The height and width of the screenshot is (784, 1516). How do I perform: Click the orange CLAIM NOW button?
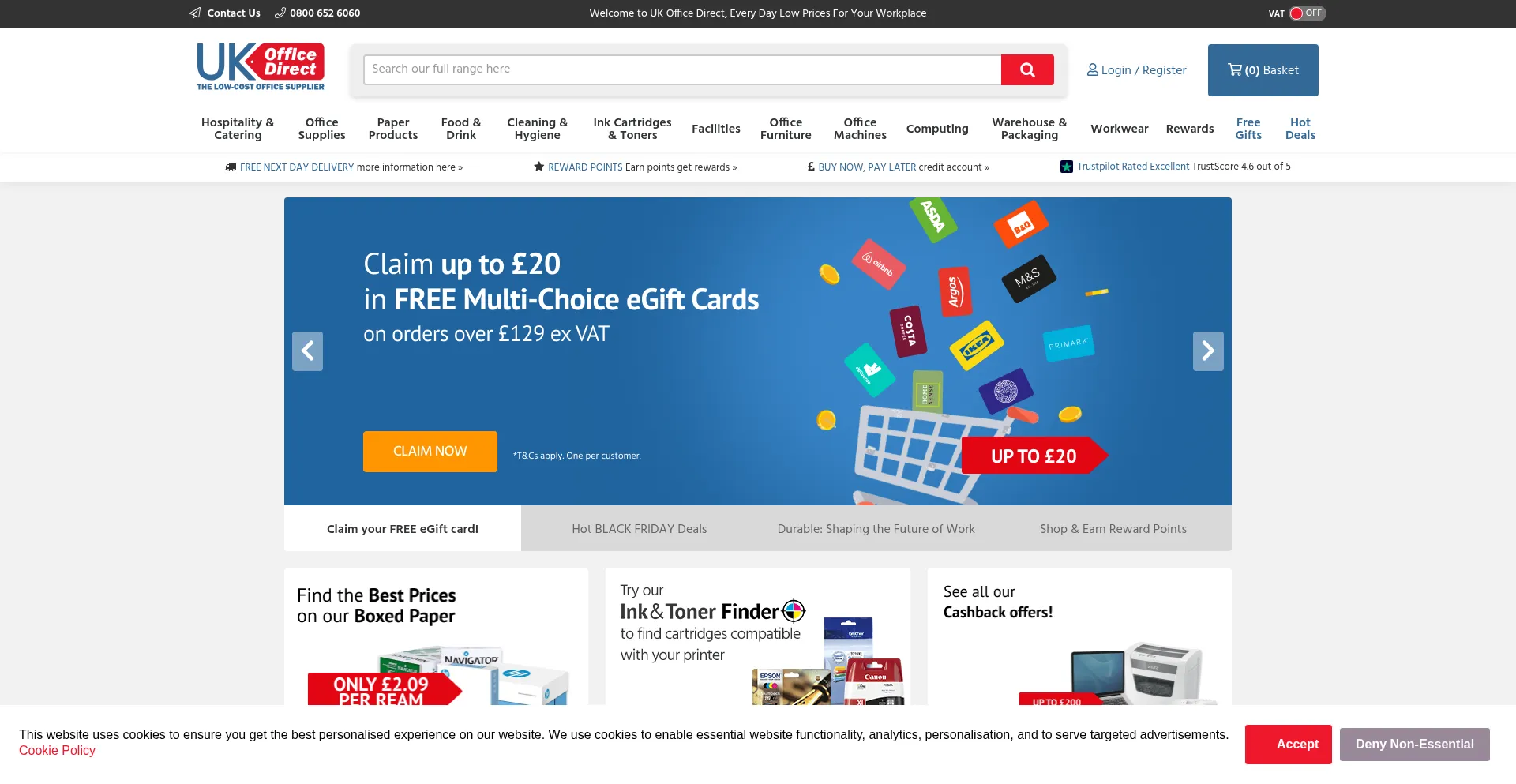point(430,452)
